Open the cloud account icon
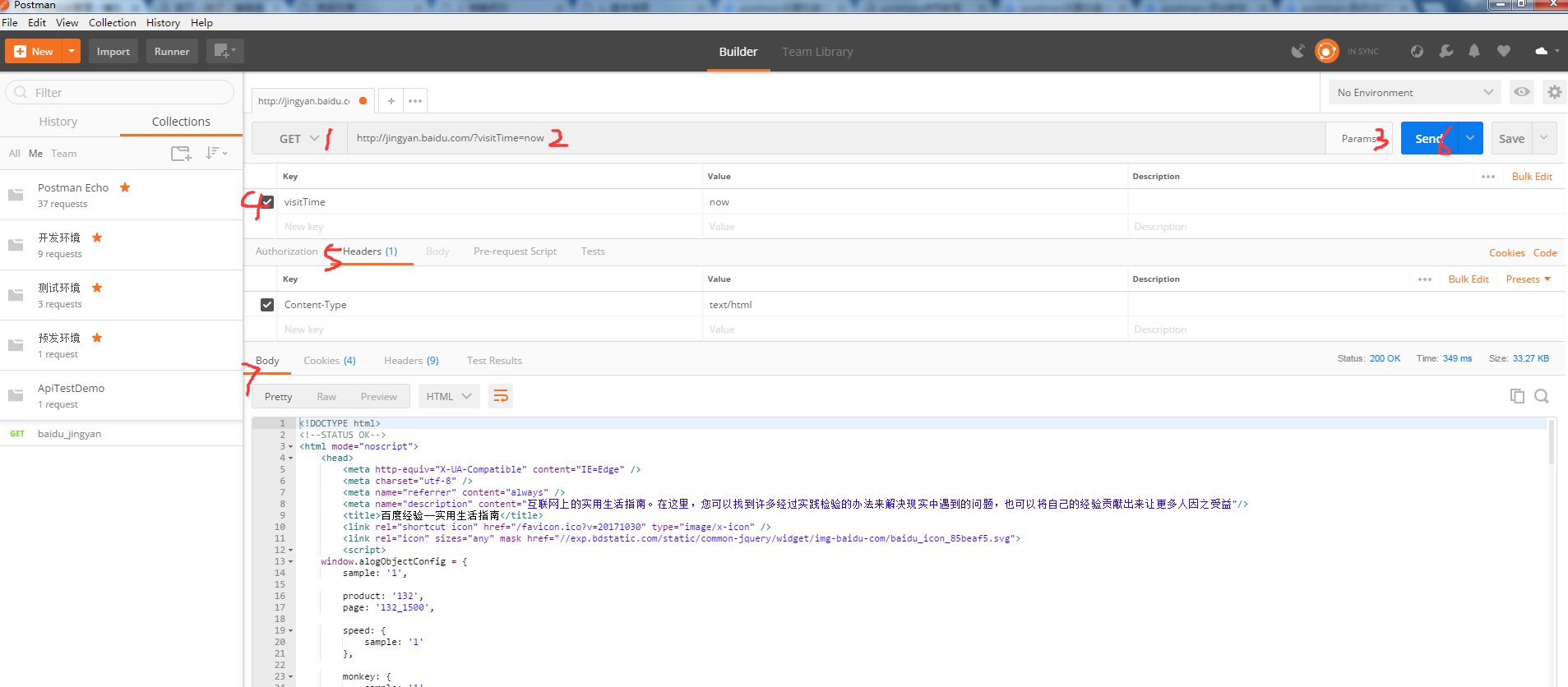The image size is (1568, 687). click(x=1546, y=51)
